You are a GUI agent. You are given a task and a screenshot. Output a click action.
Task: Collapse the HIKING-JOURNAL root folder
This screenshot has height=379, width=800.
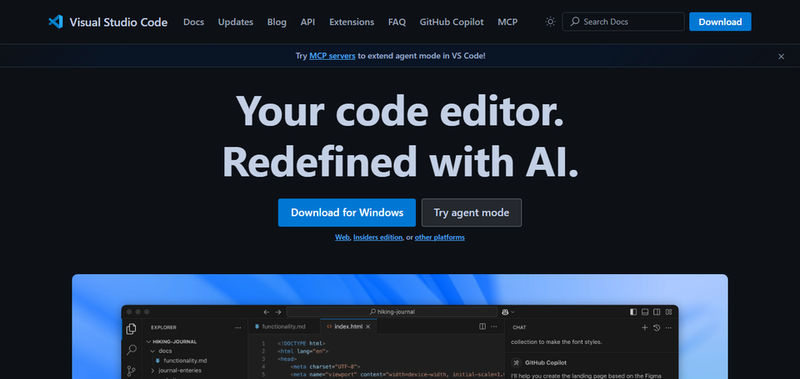[148, 342]
